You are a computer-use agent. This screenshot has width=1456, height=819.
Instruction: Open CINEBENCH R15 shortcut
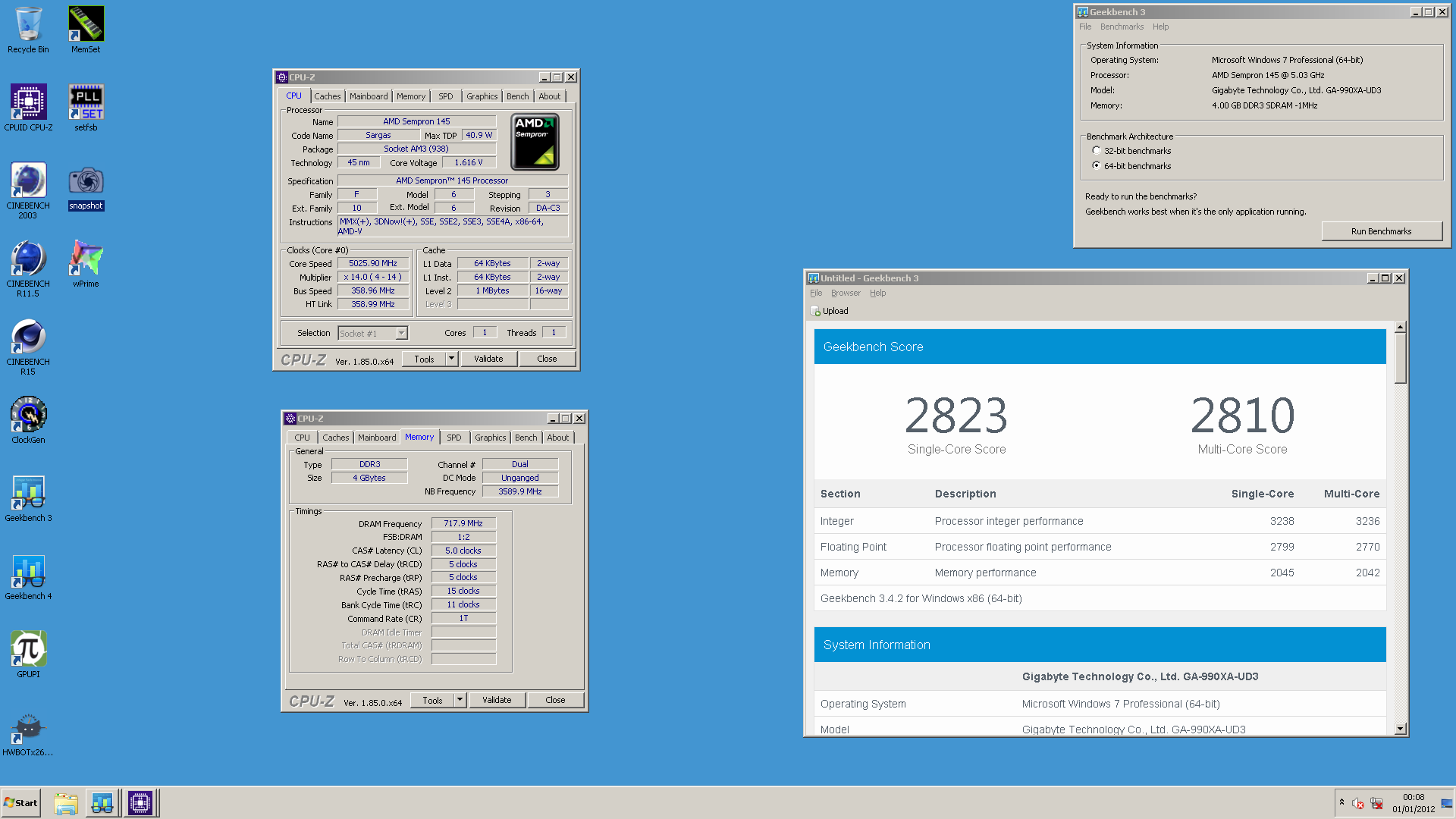pyautogui.click(x=28, y=347)
